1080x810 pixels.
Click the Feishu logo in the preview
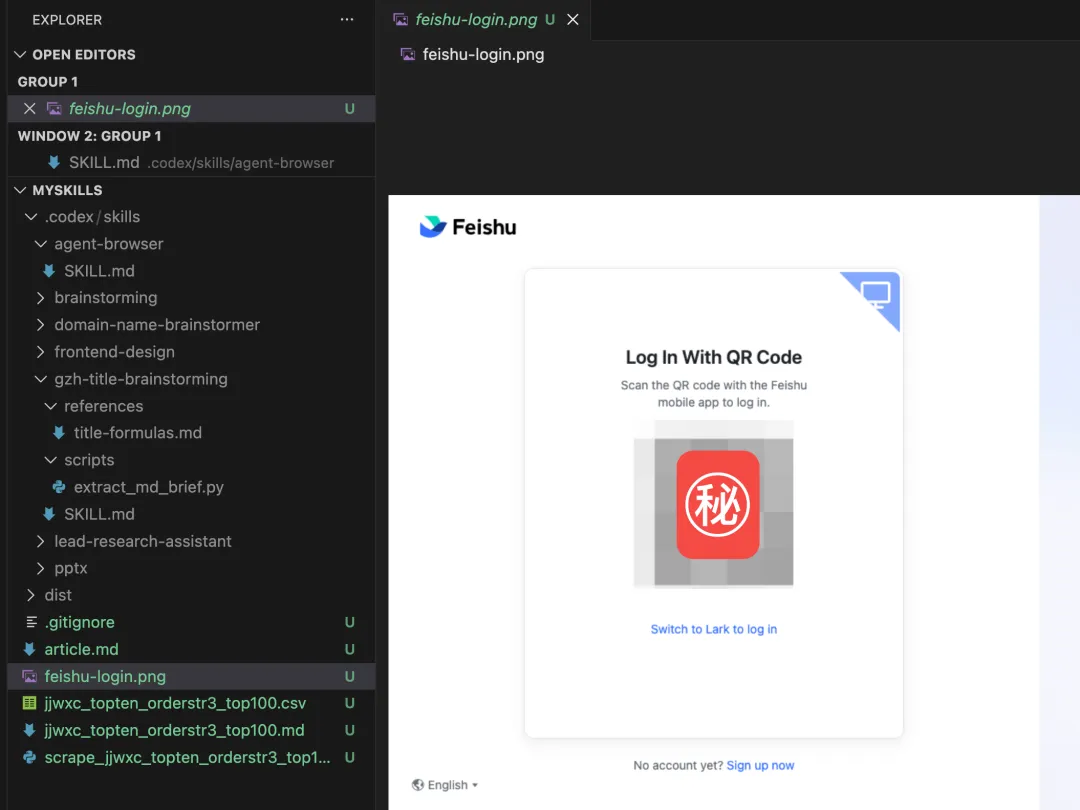[x=468, y=227]
